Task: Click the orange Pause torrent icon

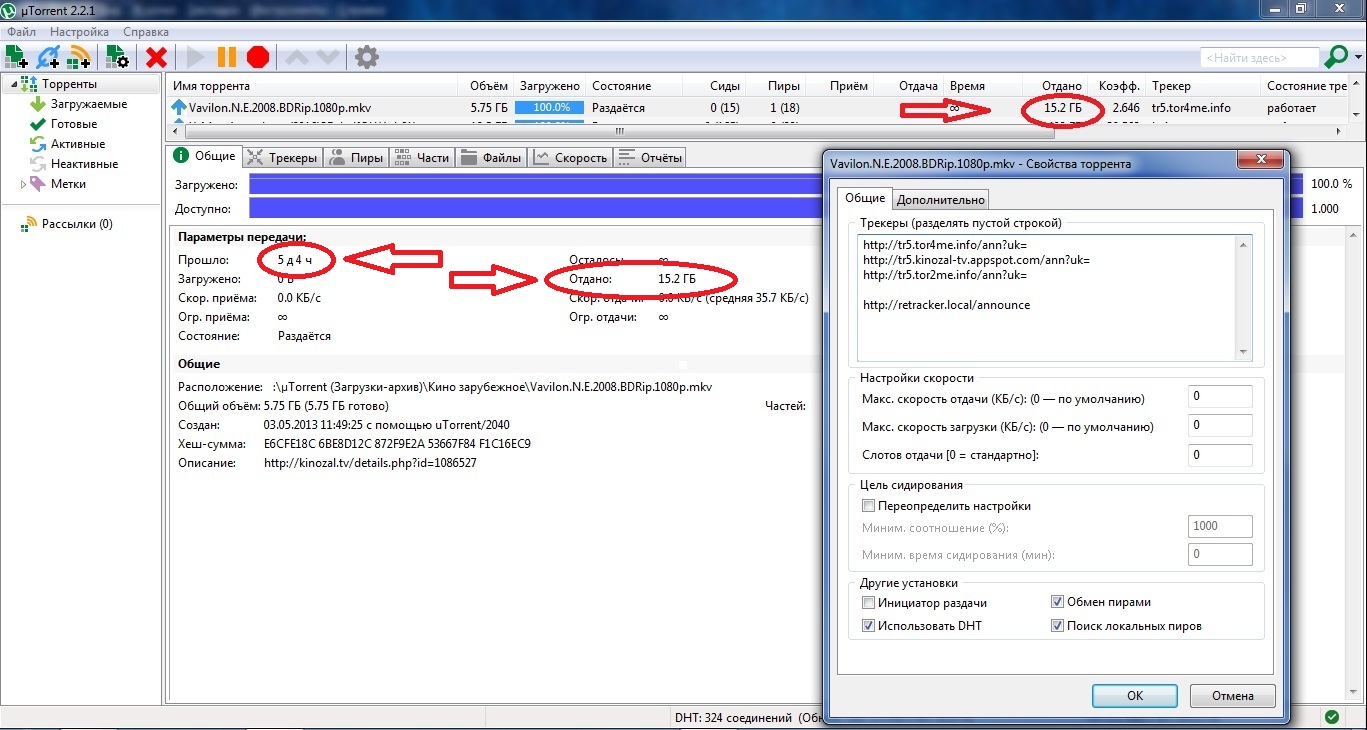Action: (227, 57)
